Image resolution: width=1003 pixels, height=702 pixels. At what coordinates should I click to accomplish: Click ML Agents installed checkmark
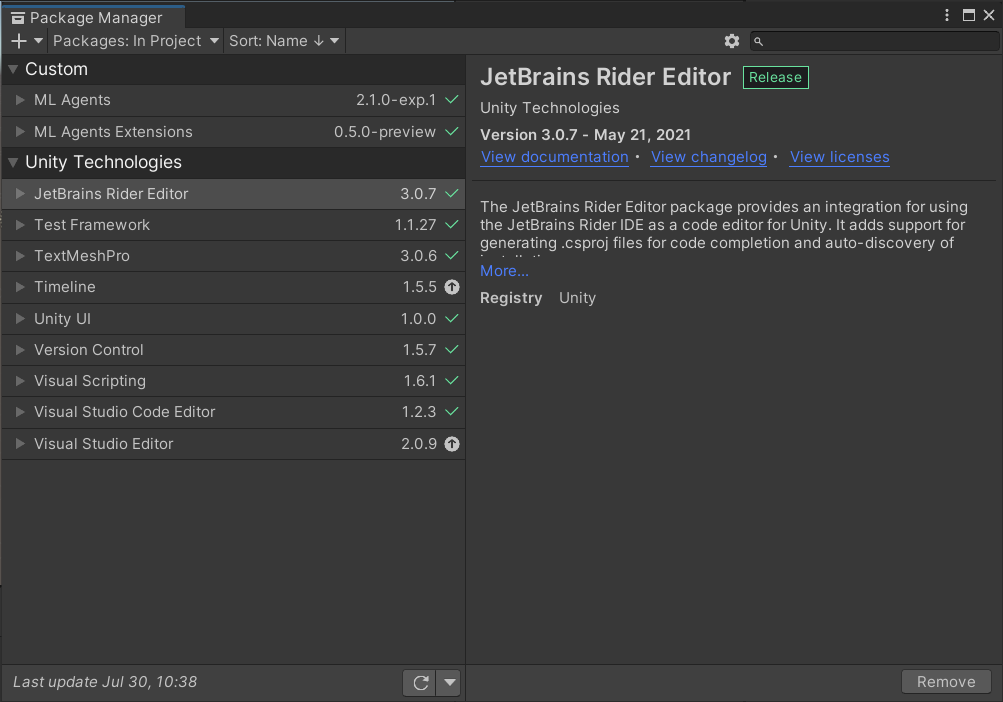click(x=452, y=100)
